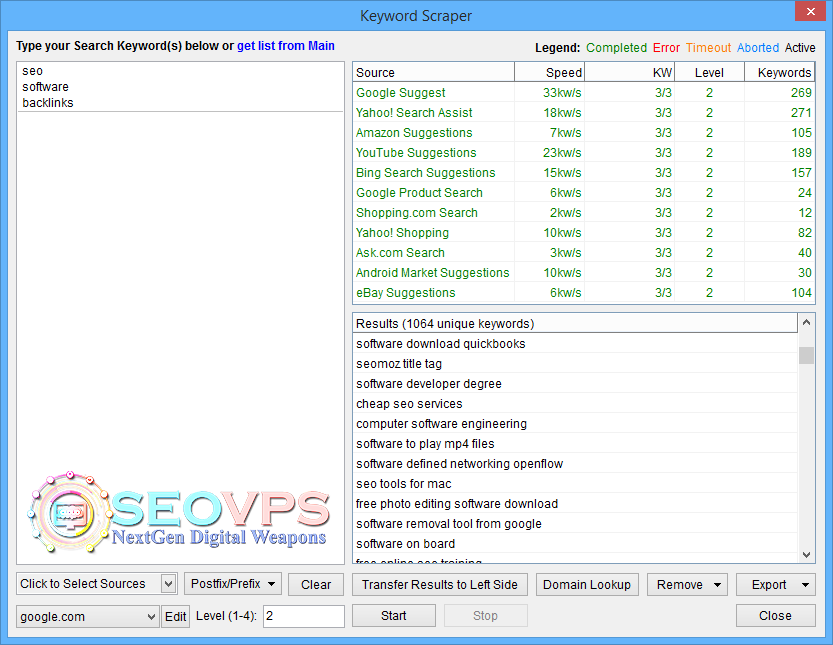The width and height of the screenshot is (833, 645).
Task: Select result 'software developer degree'
Action: [x=575, y=384]
